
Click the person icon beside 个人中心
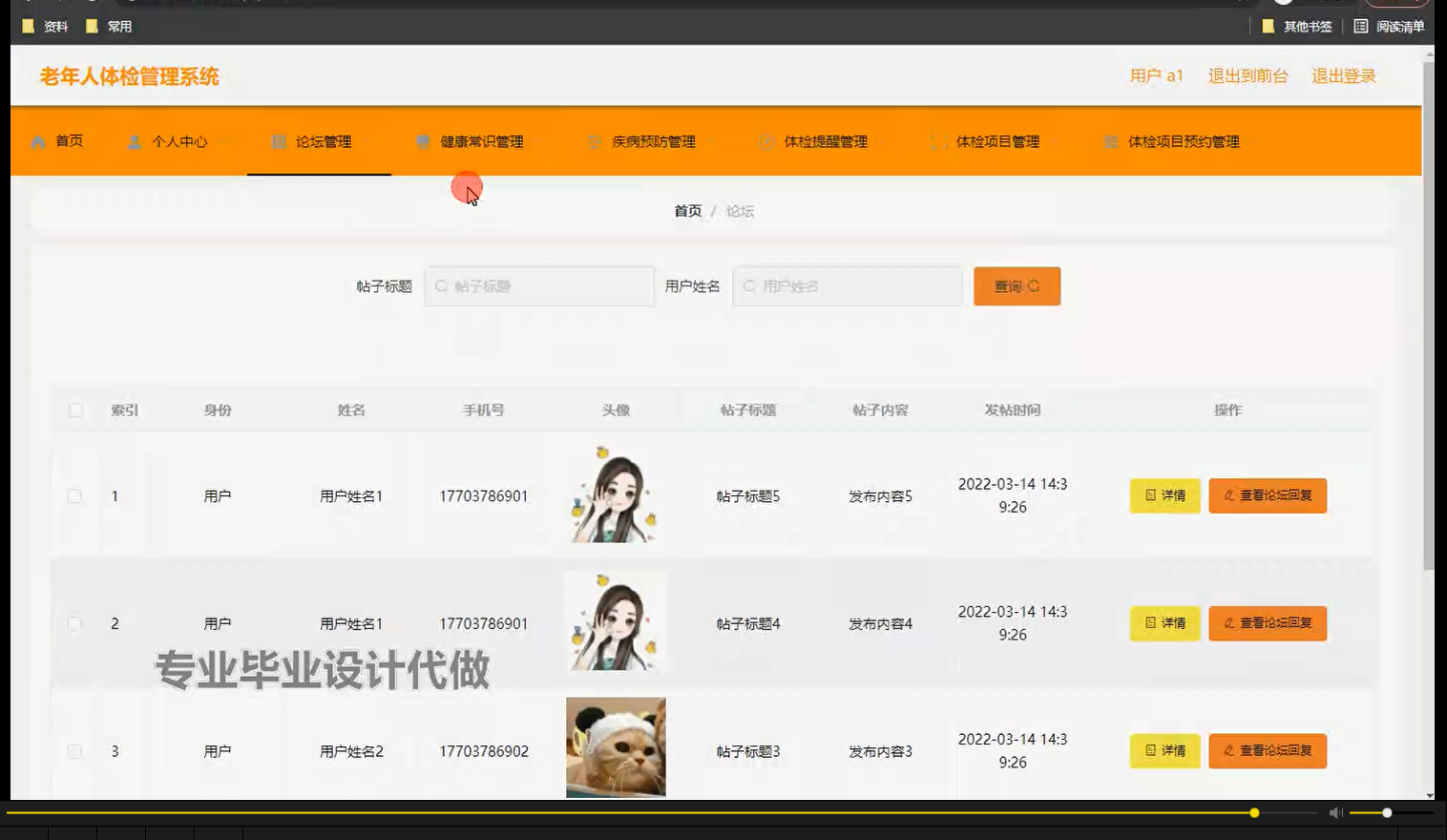point(133,140)
